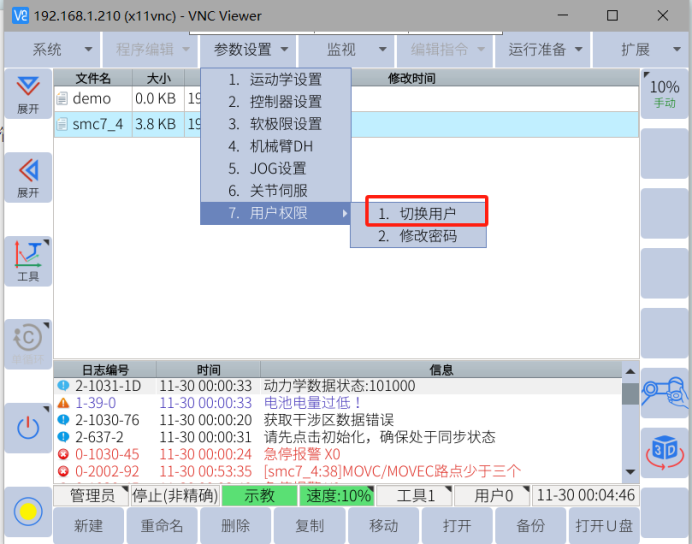Click the 展开 left-arrow icon
The height and width of the screenshot is (544, 692).
pyautogui.click(x=28, y=177)
